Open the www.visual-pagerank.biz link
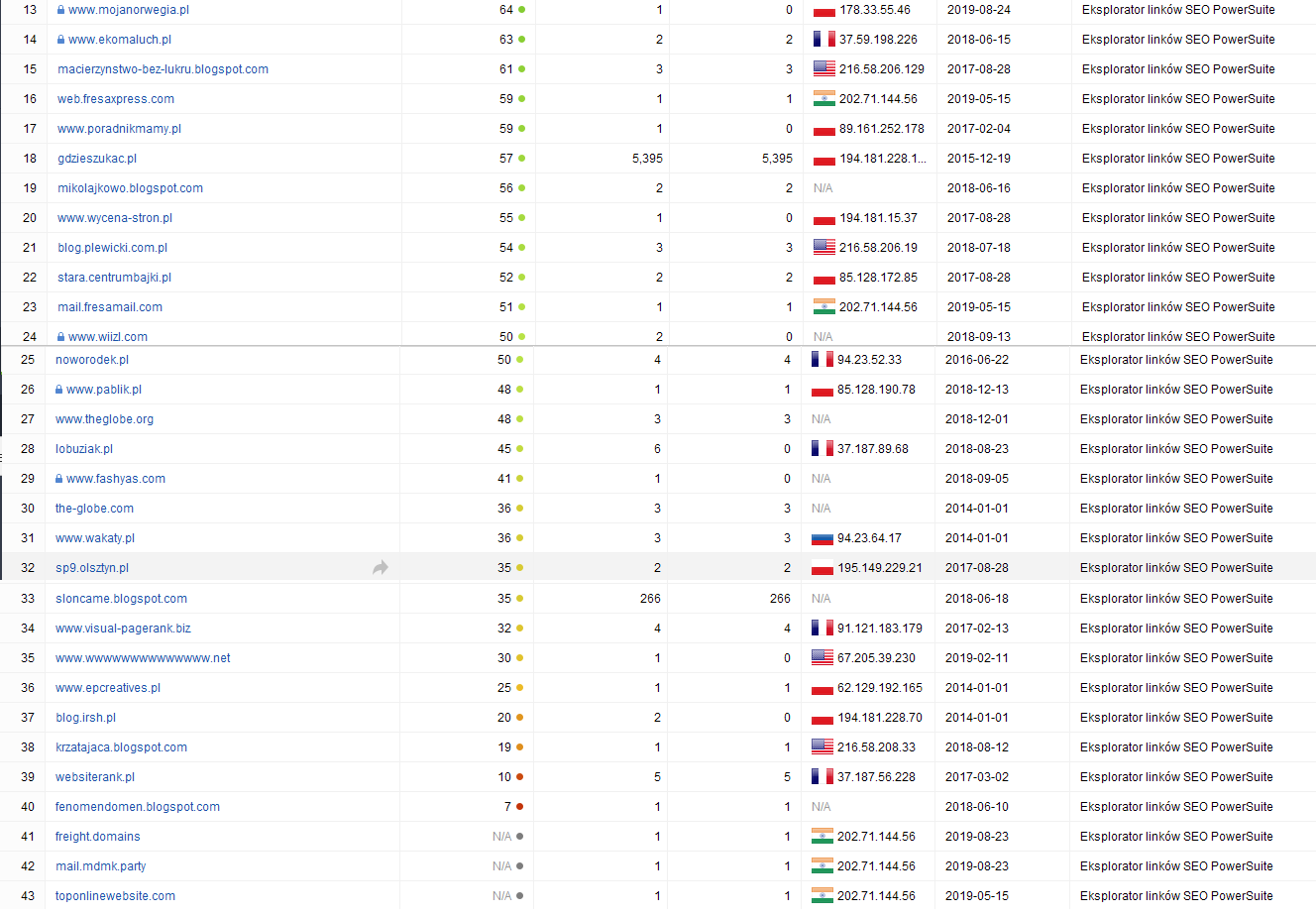 pyautogui.click(x=124, y=629)
